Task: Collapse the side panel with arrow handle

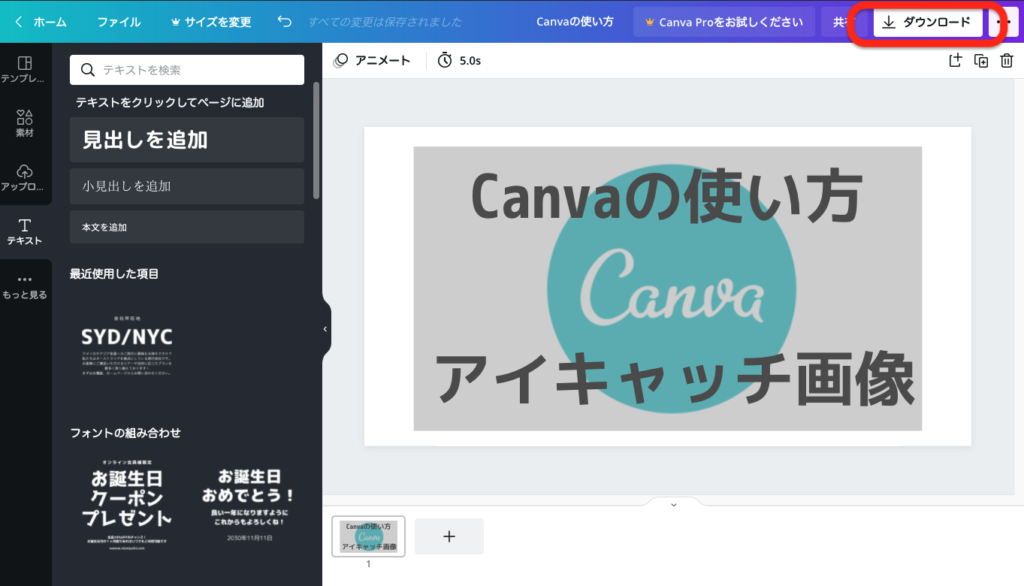Action: click(325, 329)
